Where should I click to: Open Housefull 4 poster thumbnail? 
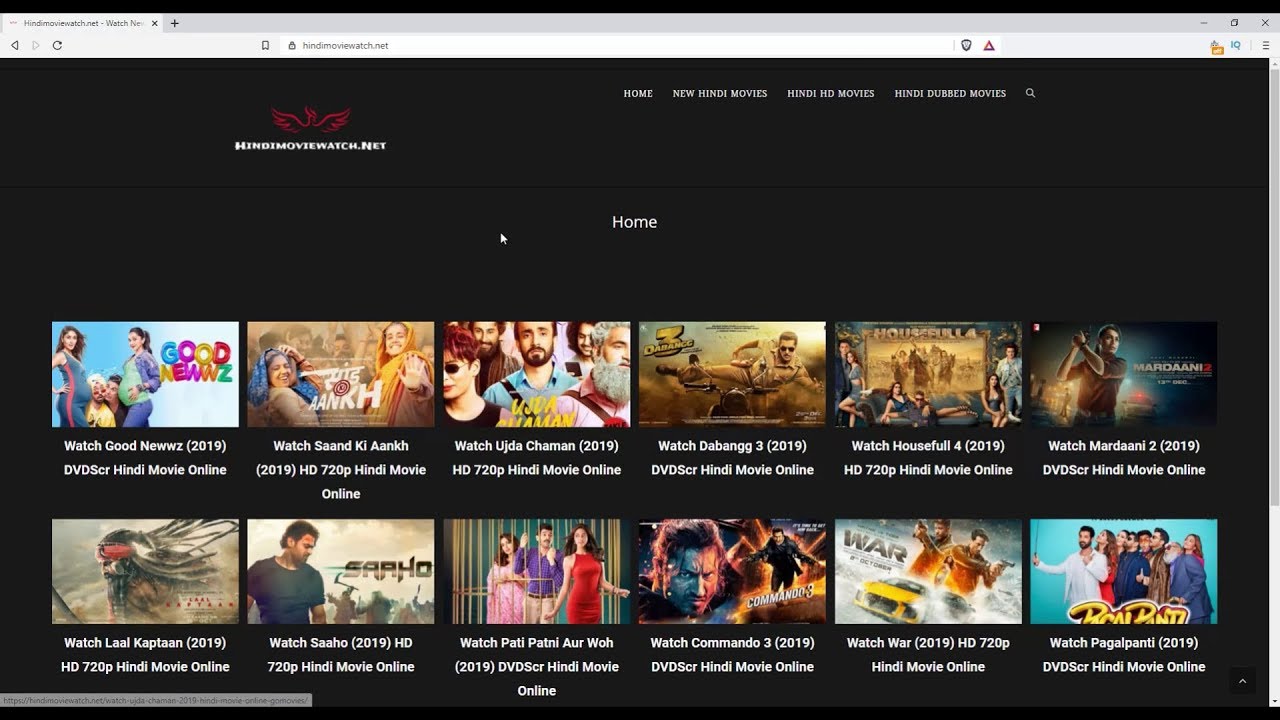click(928, 374)
